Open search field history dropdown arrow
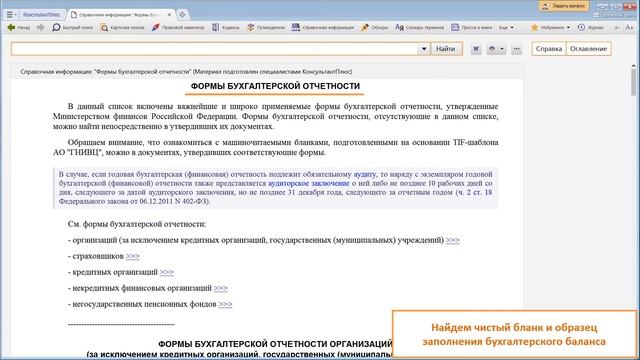 pyautogui.click(x=424, y=49)
